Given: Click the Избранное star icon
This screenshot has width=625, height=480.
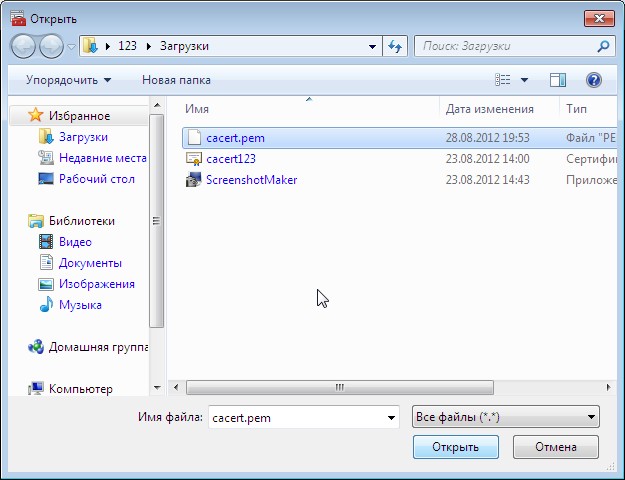Looking at the screenshot, I should 35,115.
